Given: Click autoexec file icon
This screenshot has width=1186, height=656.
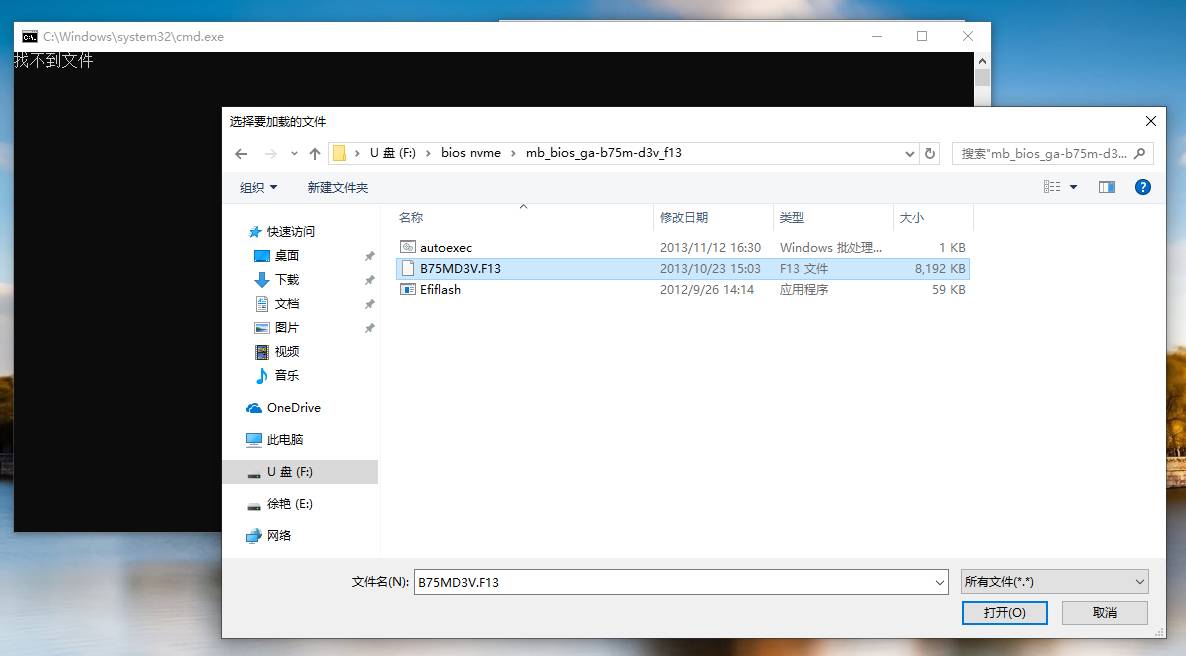Looking at the screenshot, I should click(408, 247).
